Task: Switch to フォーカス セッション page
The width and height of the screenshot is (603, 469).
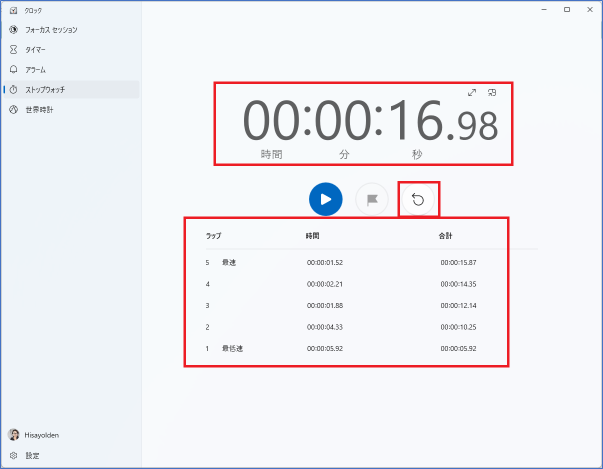Action: point(50,29)
